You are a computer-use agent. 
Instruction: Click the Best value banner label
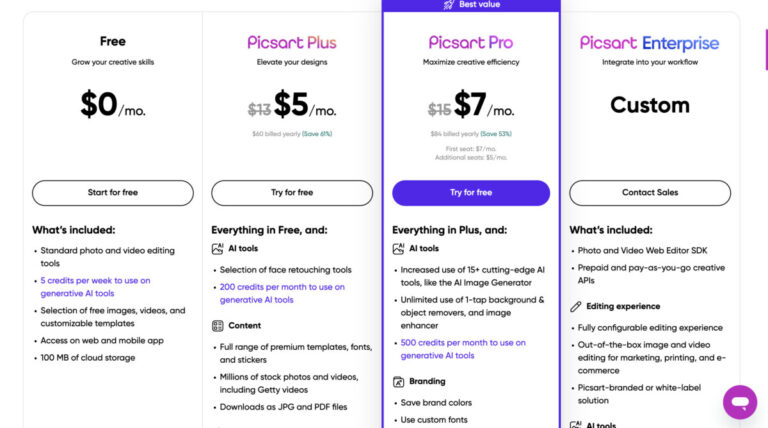(480, 5)
